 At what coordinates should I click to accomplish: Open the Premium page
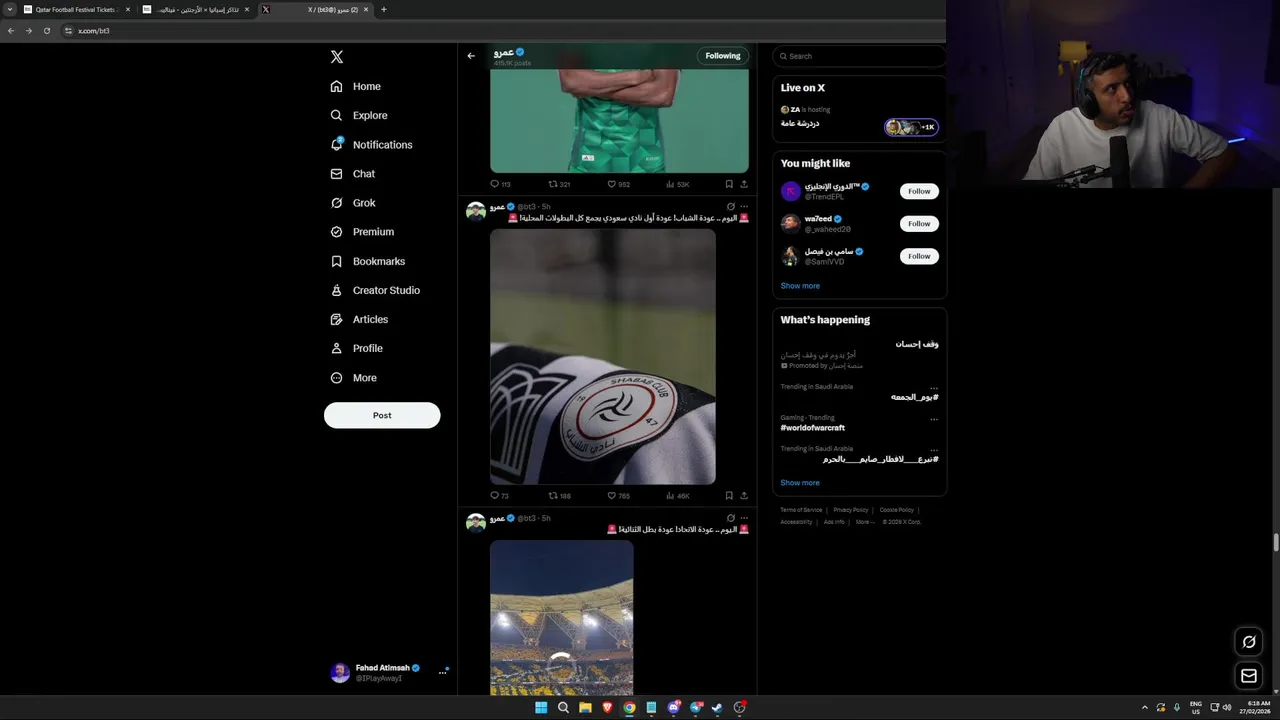pyautogui.click(x=362, y=232)
